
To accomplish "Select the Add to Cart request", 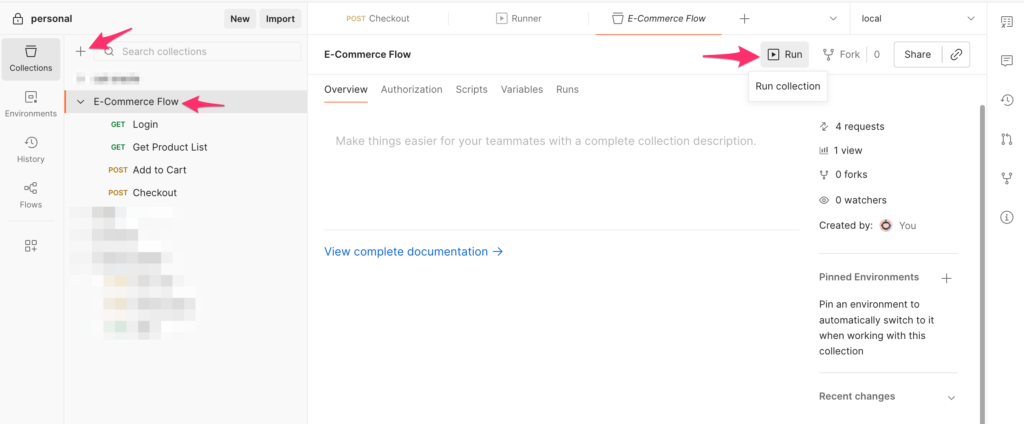I will [x=159, y=170].
